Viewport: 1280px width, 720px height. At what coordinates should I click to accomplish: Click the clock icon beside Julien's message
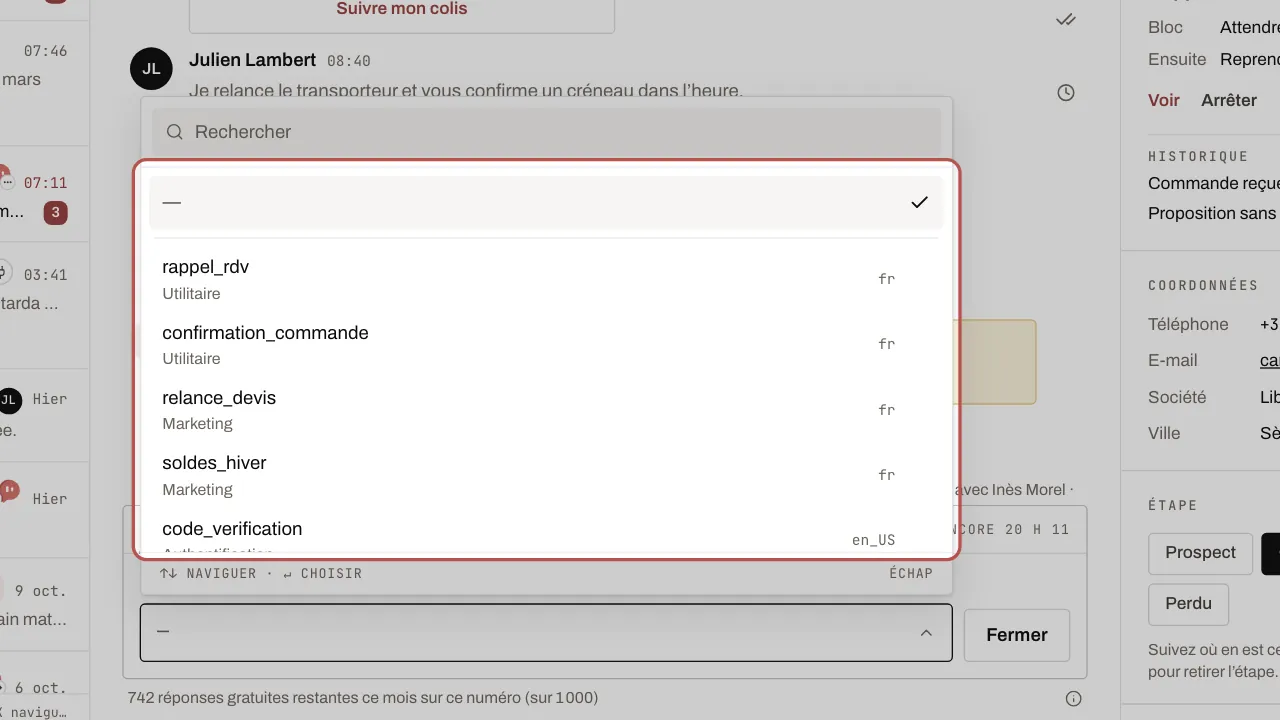tap(1066, 93)
